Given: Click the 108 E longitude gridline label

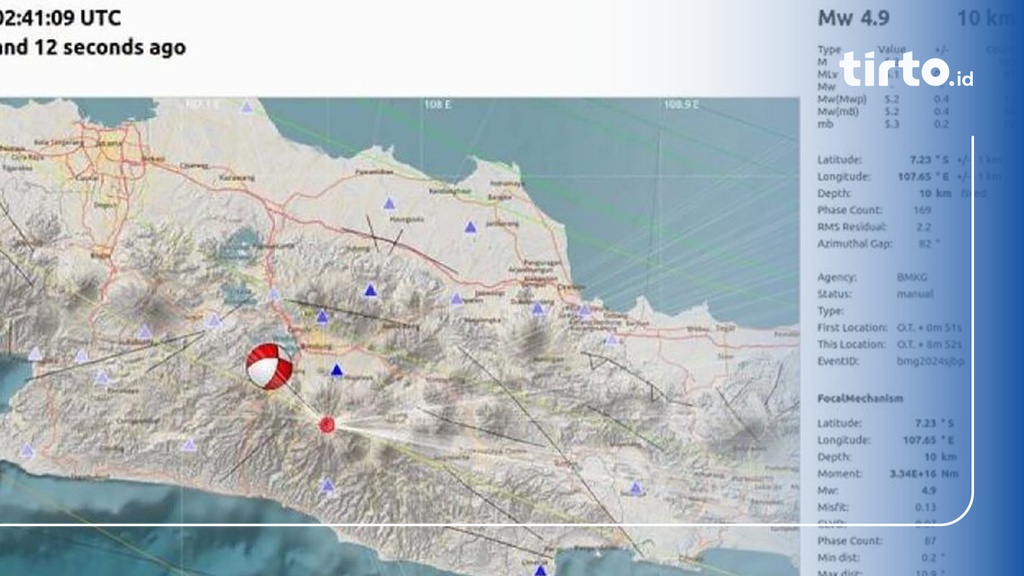Looking at the screenshot, I should (x=438, y=103).
